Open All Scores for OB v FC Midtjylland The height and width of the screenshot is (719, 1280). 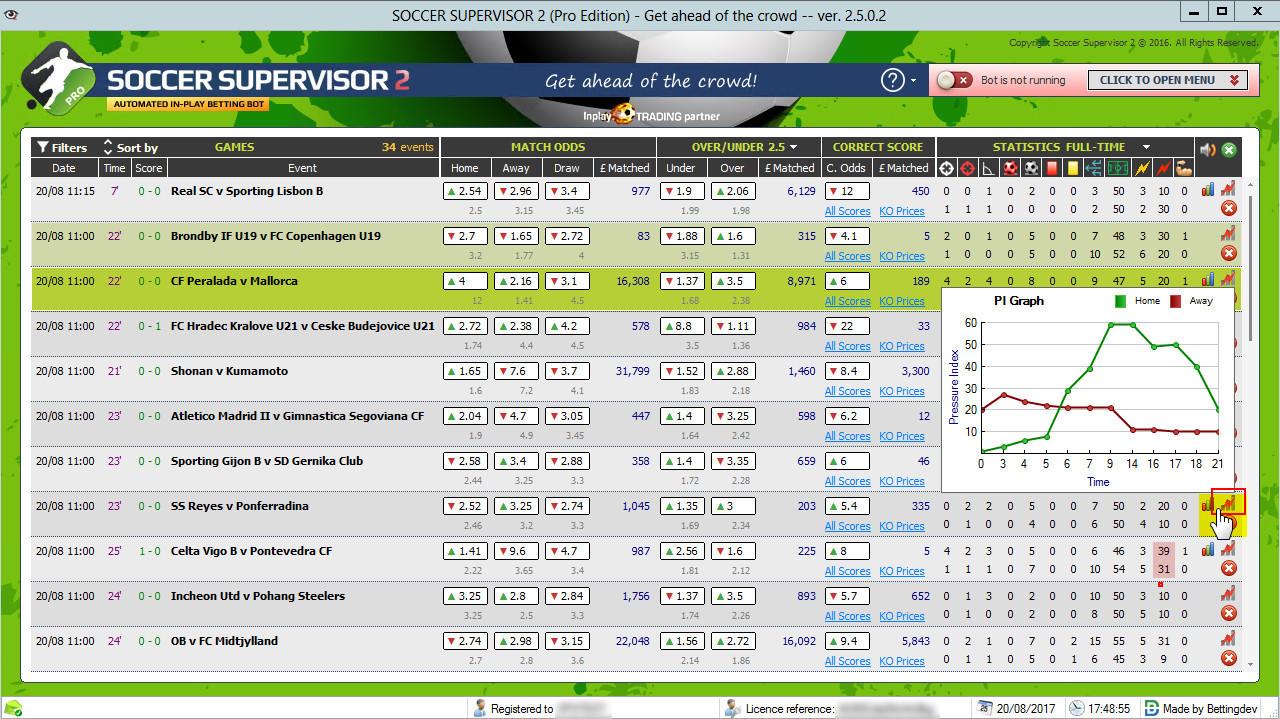[x=847, y=661]
